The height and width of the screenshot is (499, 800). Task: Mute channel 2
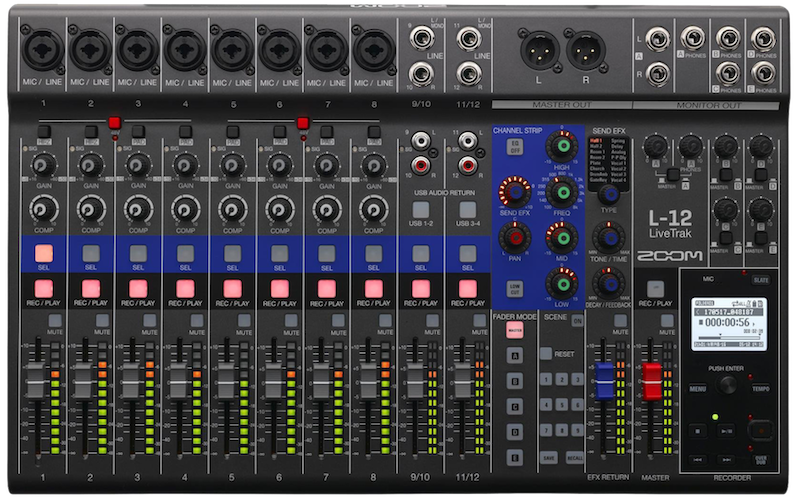(102, 320)
